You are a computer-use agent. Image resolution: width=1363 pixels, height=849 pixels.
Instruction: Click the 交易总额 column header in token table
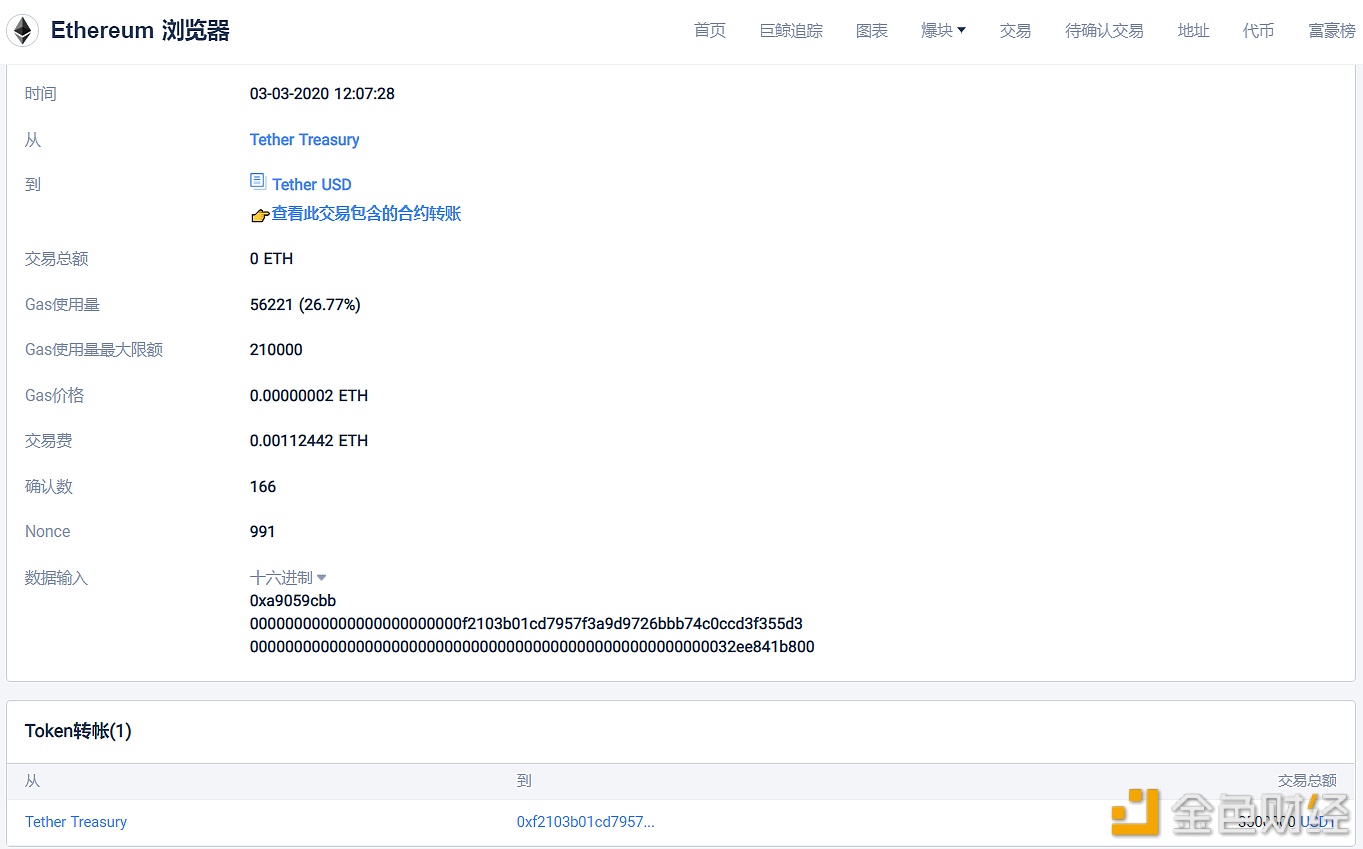pos(1307,781)
